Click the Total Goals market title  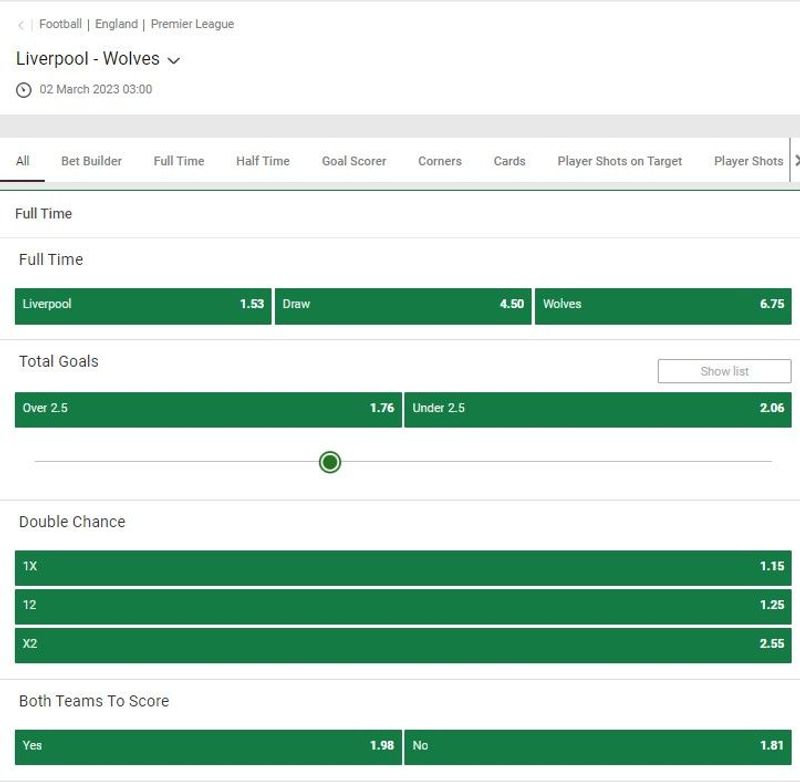coord(59,361)
